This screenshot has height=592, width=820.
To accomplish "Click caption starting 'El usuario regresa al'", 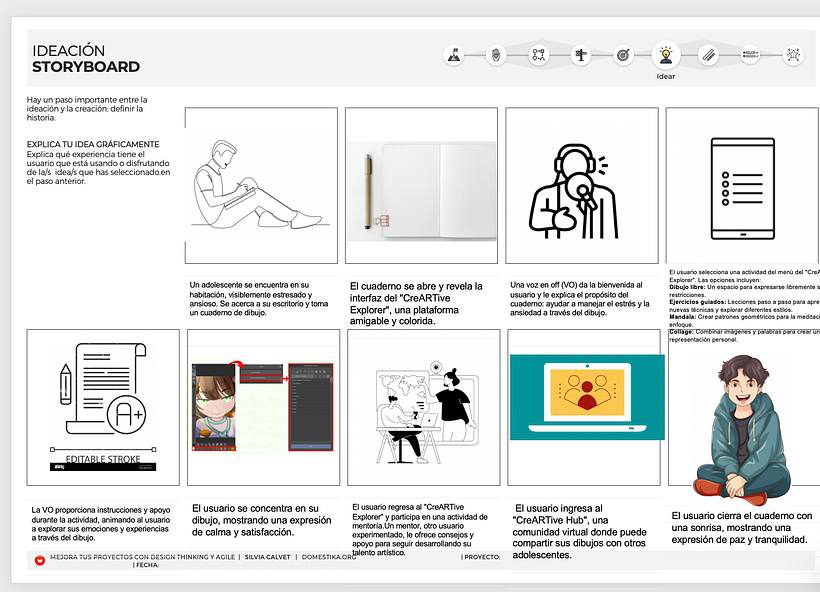I will click(x=420, y=530).
